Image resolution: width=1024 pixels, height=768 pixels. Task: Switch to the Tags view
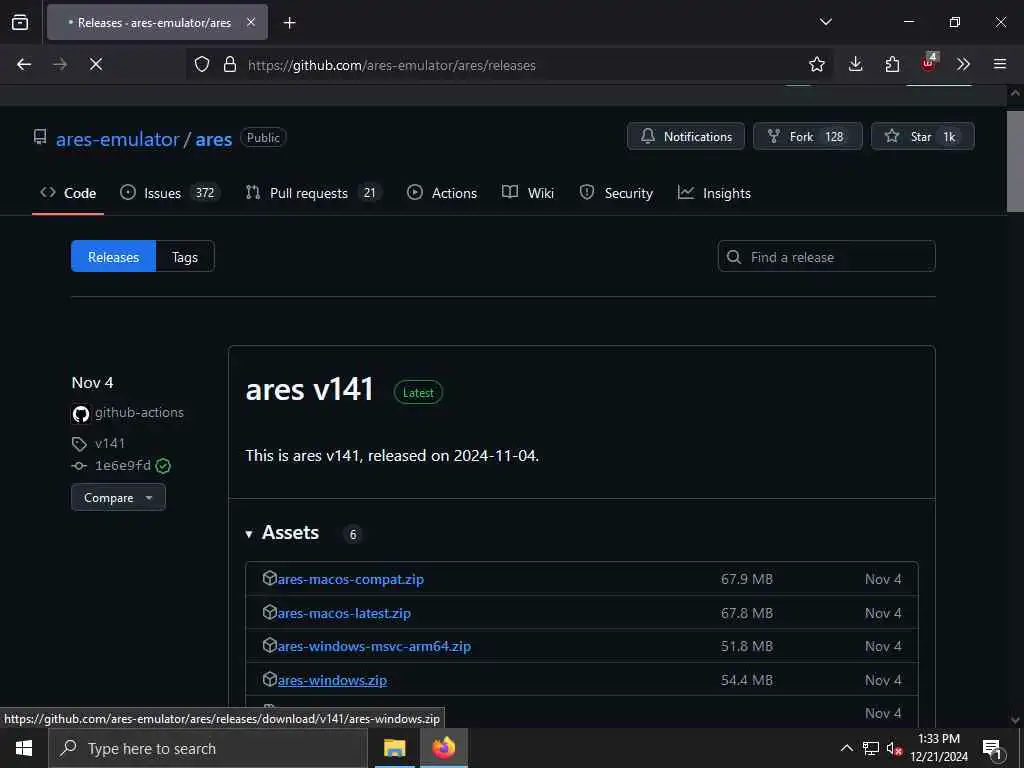(185, 257)
